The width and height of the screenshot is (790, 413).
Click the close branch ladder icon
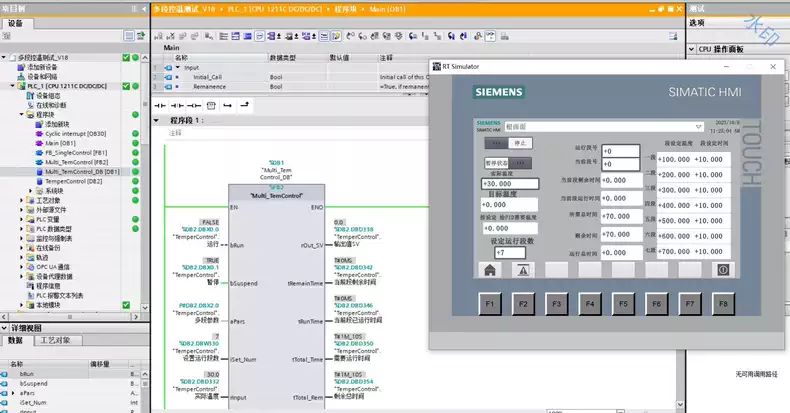click(x=244, y=105)
